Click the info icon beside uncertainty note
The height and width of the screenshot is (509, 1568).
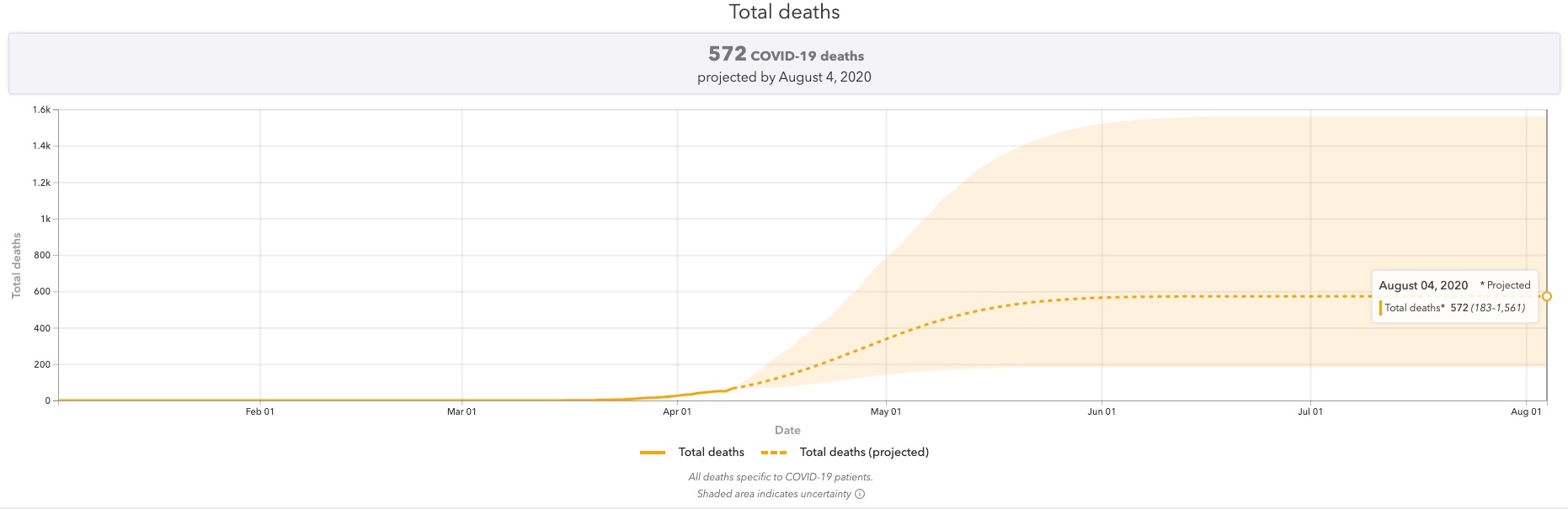click(860, 494)
